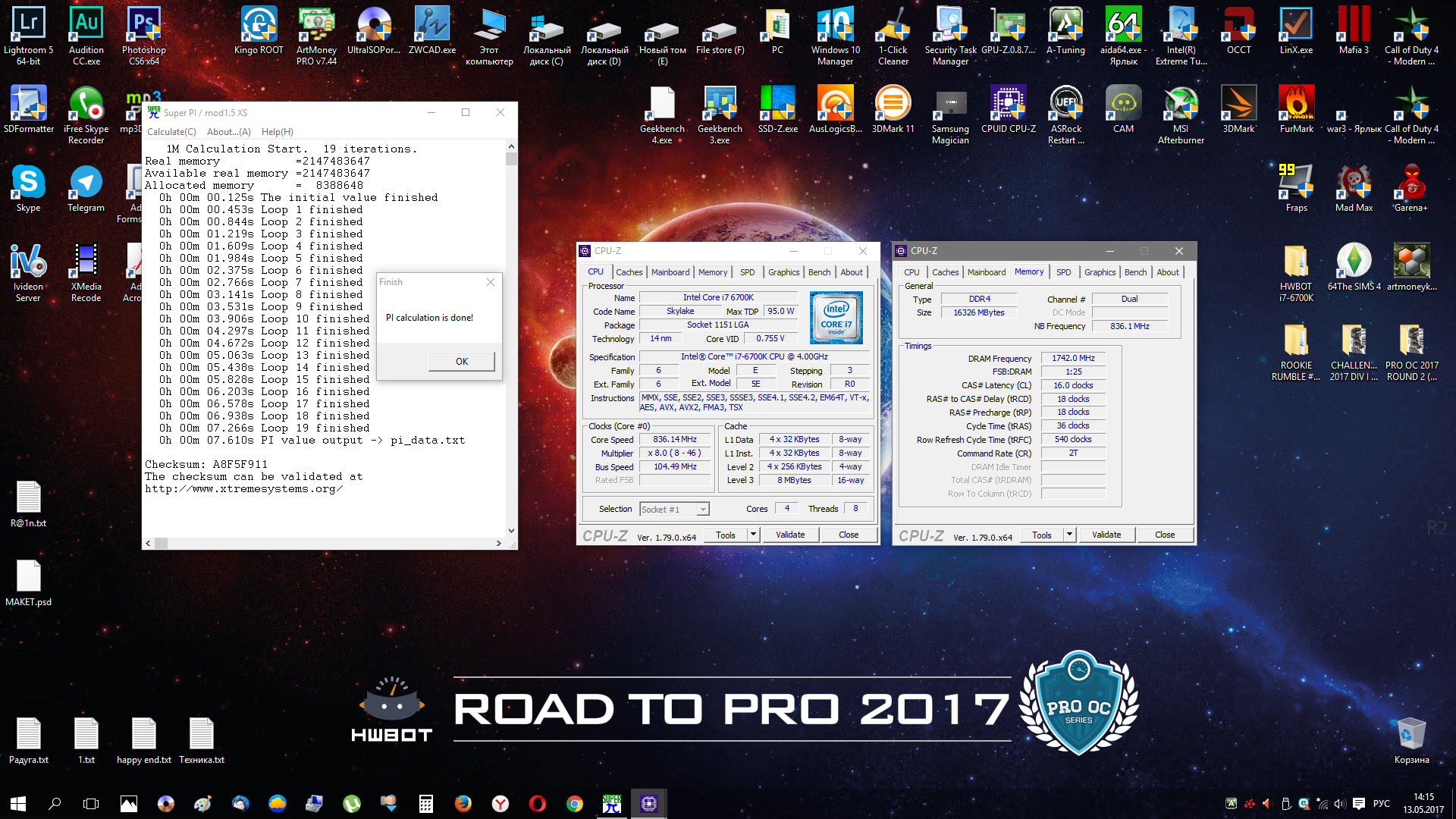Expand Tools dropdown arrow in left CPU-Z
The height and width of the screenshot is (819, 1456).
coord(753,535)
